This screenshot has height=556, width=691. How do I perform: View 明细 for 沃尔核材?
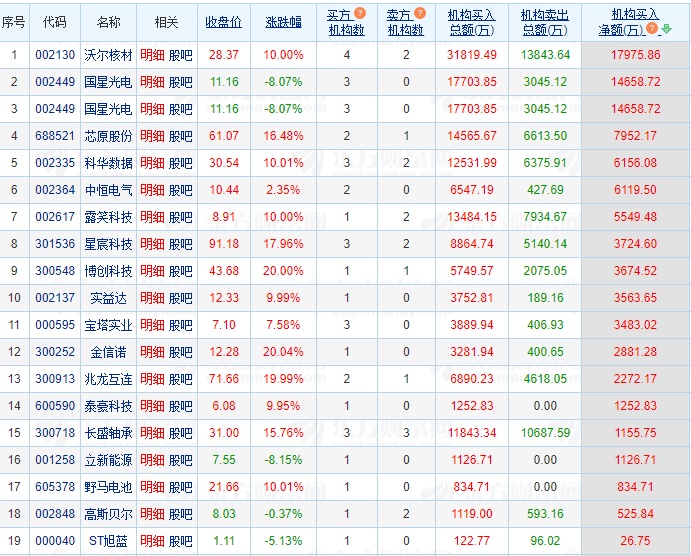click(152, 55)
